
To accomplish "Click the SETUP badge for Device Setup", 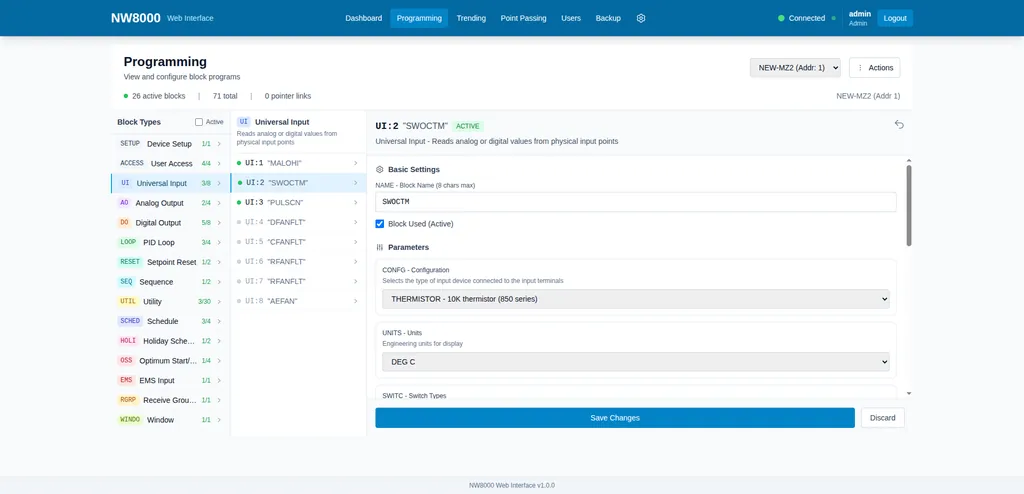I will [x=130, y=144].
